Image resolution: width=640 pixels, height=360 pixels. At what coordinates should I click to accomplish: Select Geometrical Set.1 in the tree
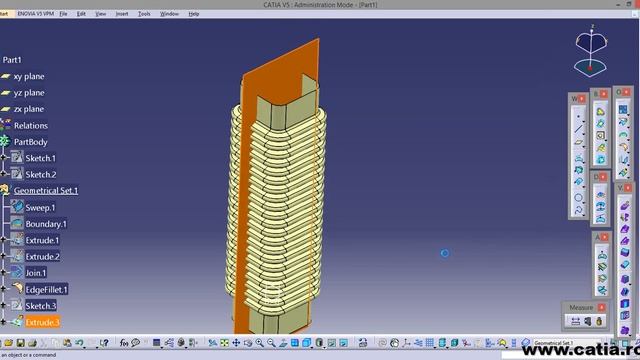[x=46, y=190]
